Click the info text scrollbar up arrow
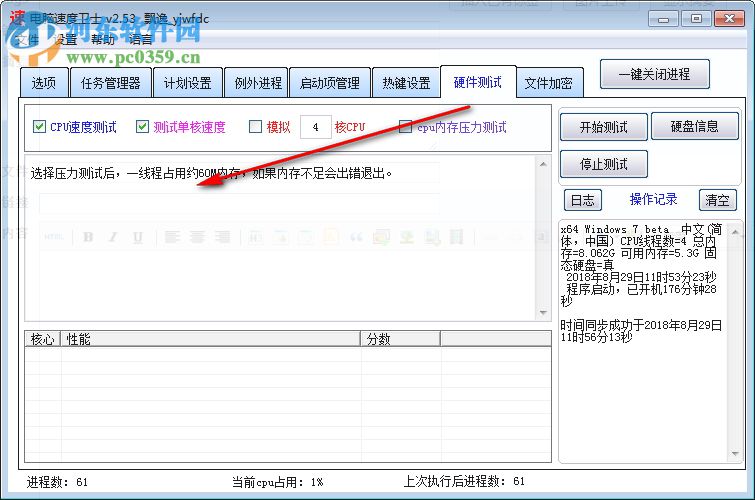This screenshot has height=500, width=755. point(543,164)
